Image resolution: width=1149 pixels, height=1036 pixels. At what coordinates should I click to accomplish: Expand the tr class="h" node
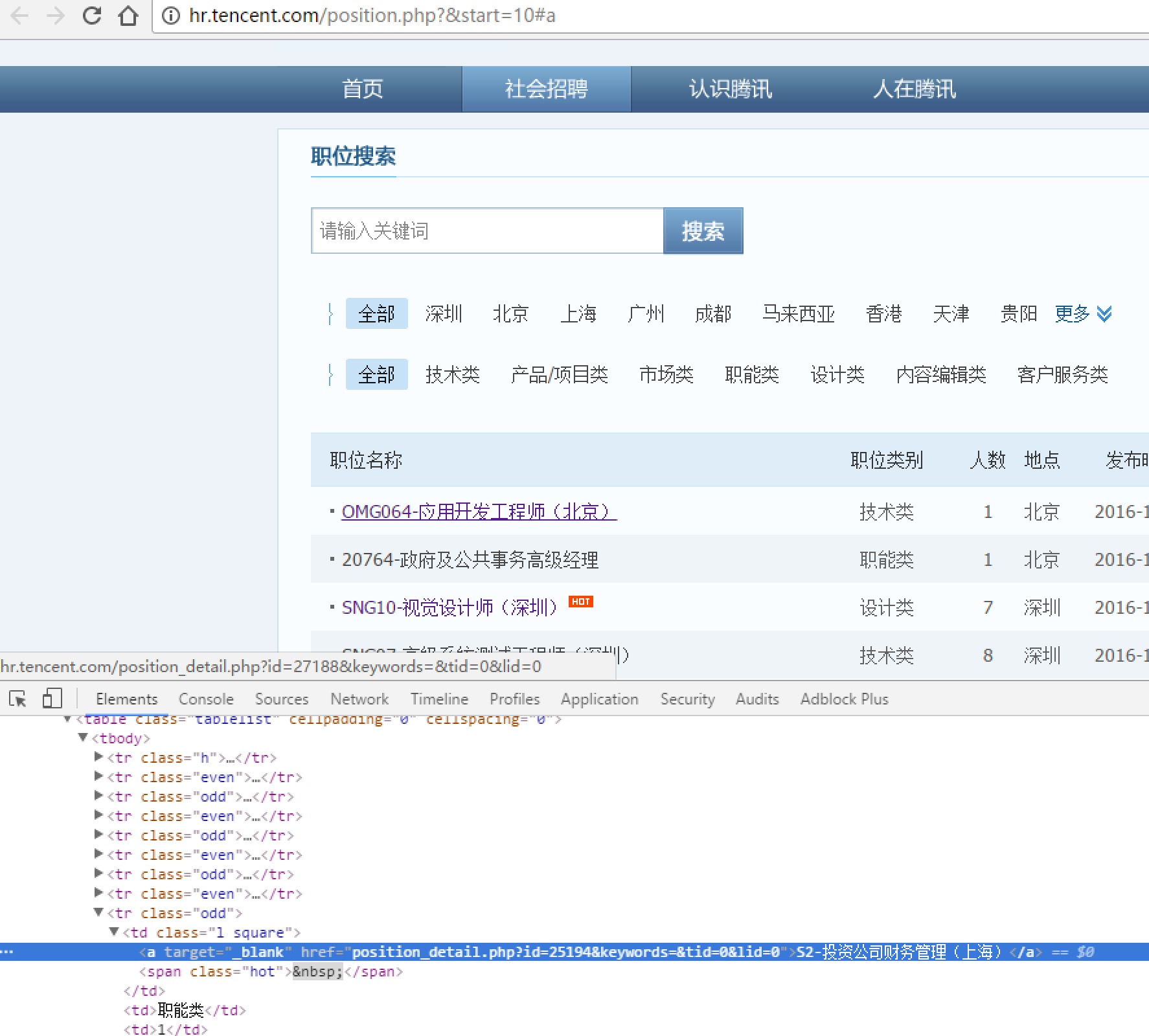(98, 757)
